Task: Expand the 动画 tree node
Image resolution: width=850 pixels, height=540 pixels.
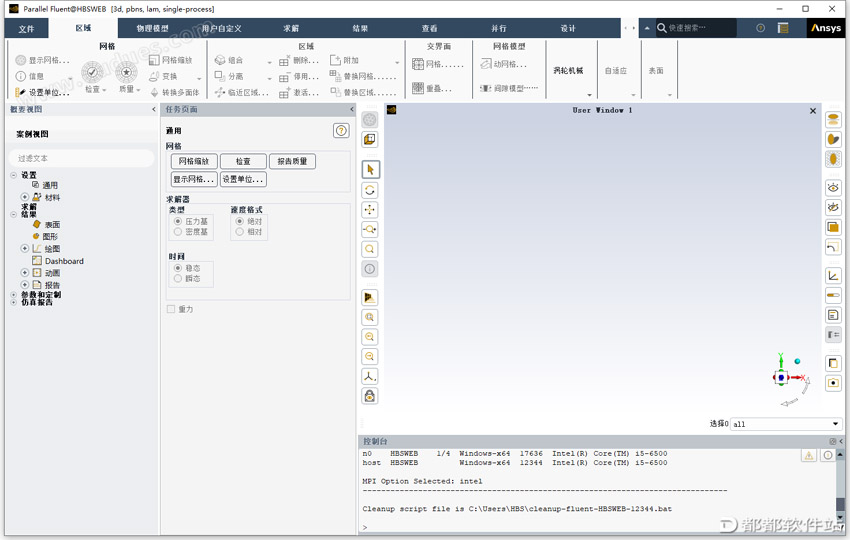Action: point(24,273)
